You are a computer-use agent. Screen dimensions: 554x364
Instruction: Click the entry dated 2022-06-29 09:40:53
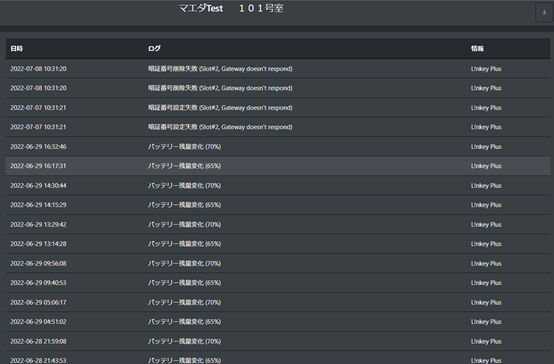(x=278, y=283)
